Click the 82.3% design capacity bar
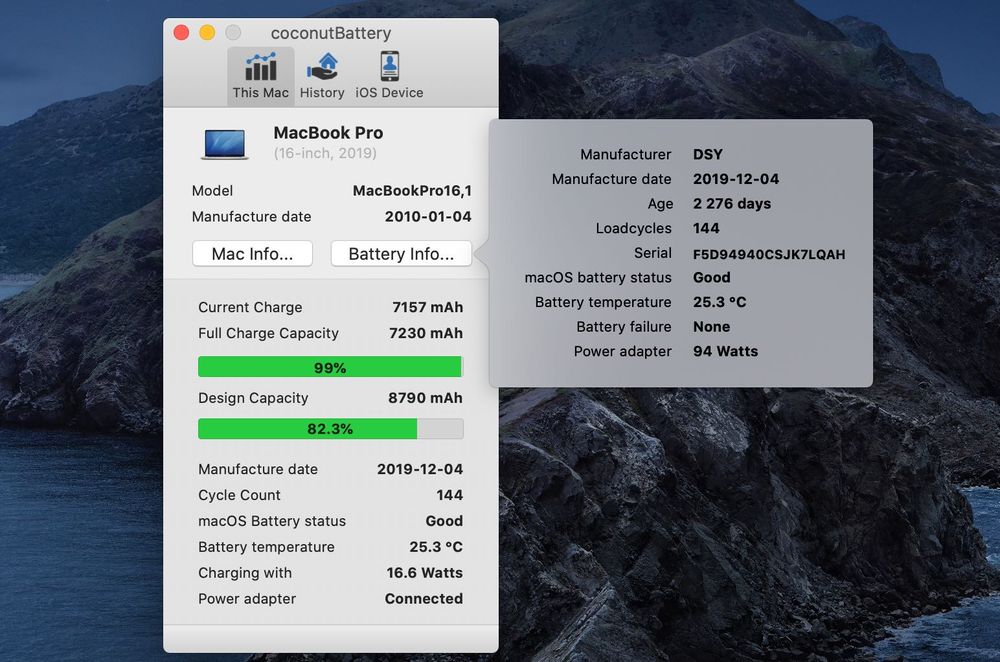The image size is (1000, 662). click(330, 429)
